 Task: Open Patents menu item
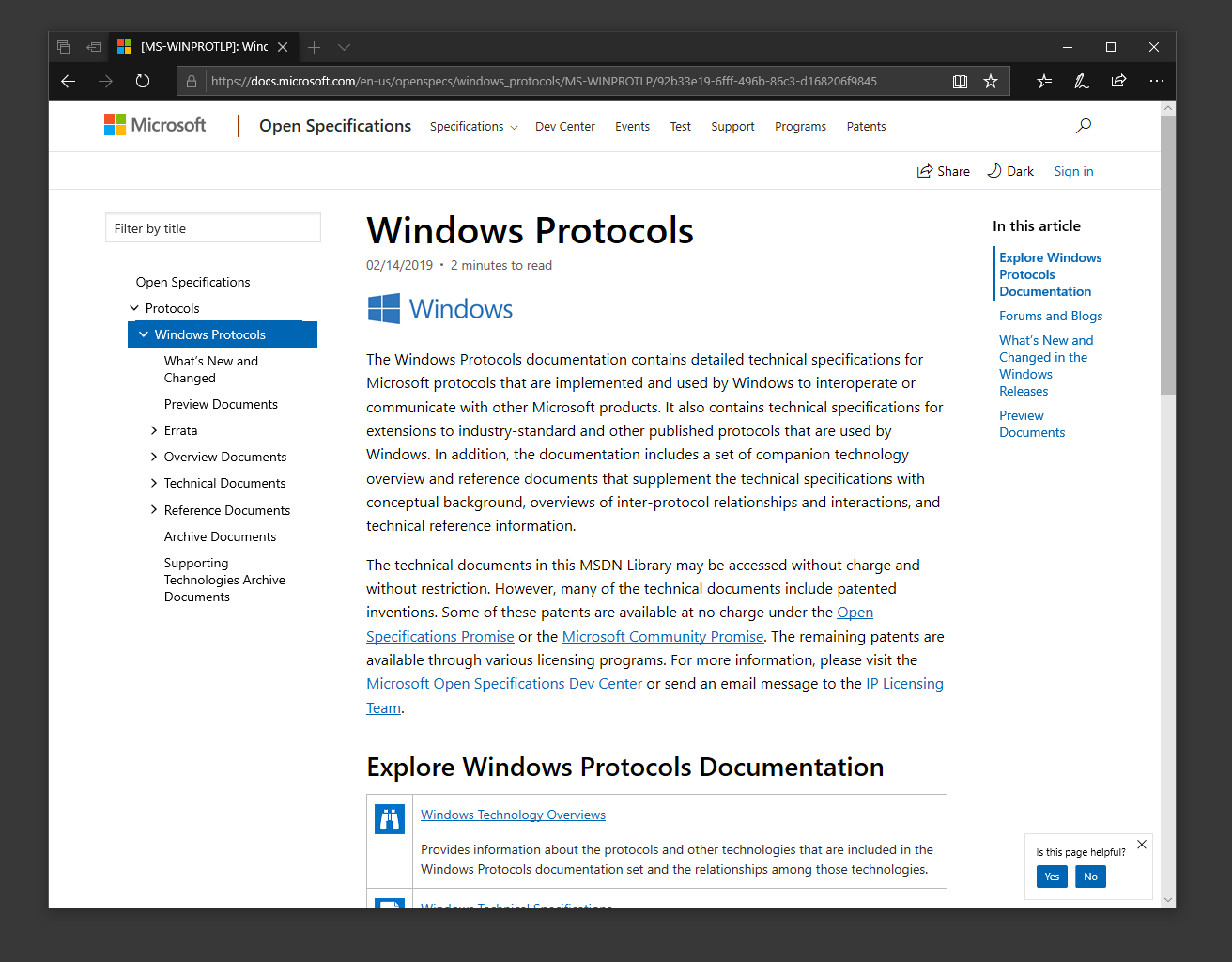pyautogui.click(x=866, y=127)
